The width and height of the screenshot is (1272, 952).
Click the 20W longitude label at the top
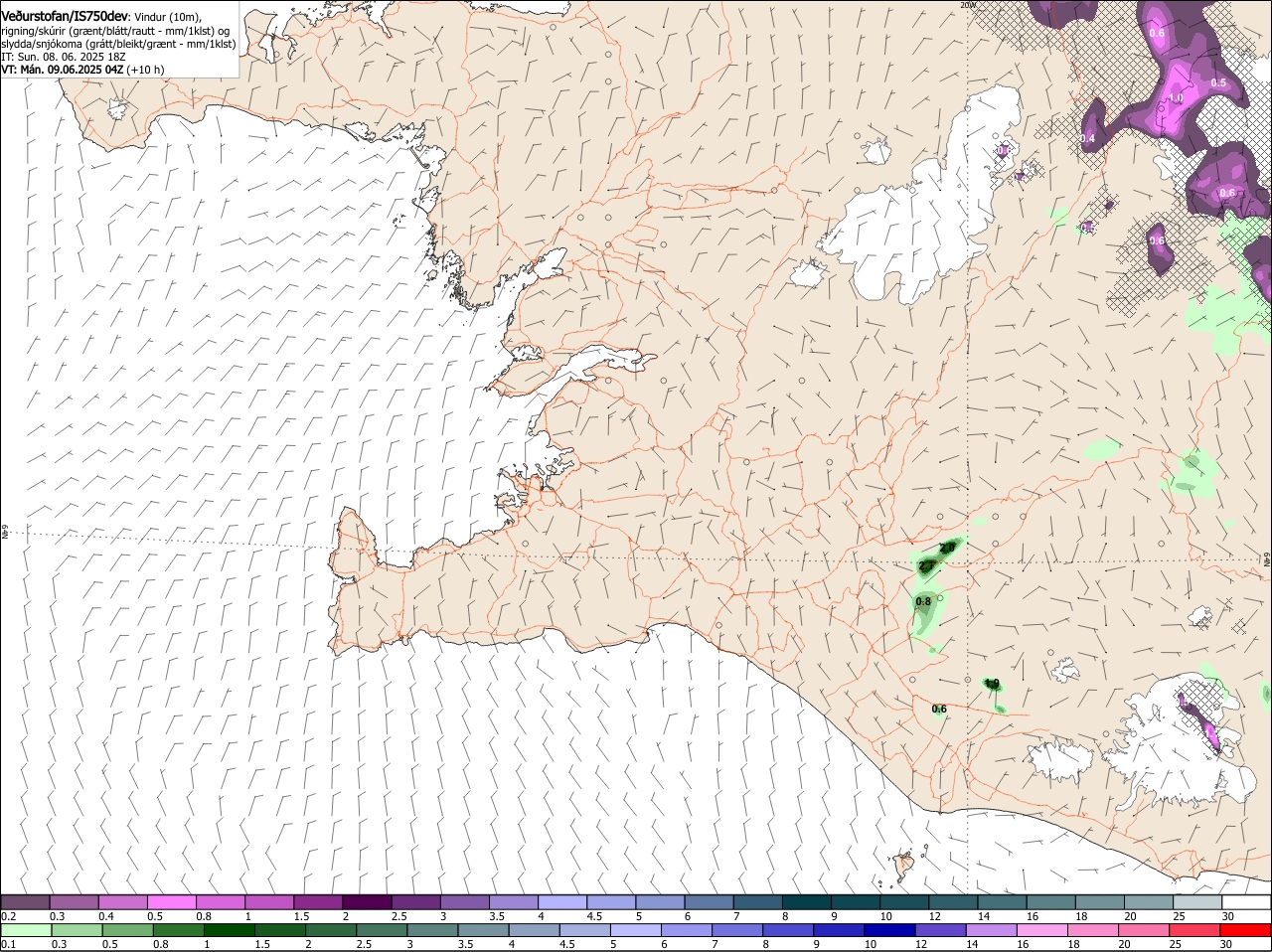point(968,5)
